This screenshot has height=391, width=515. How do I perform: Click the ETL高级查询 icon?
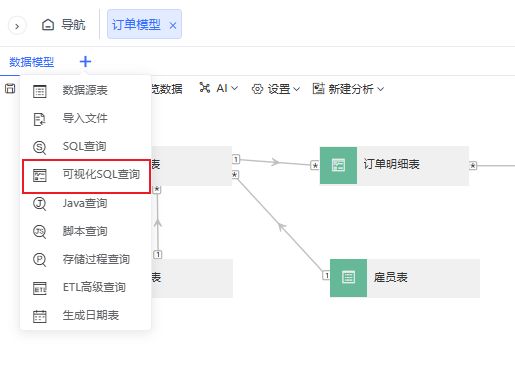40,288
